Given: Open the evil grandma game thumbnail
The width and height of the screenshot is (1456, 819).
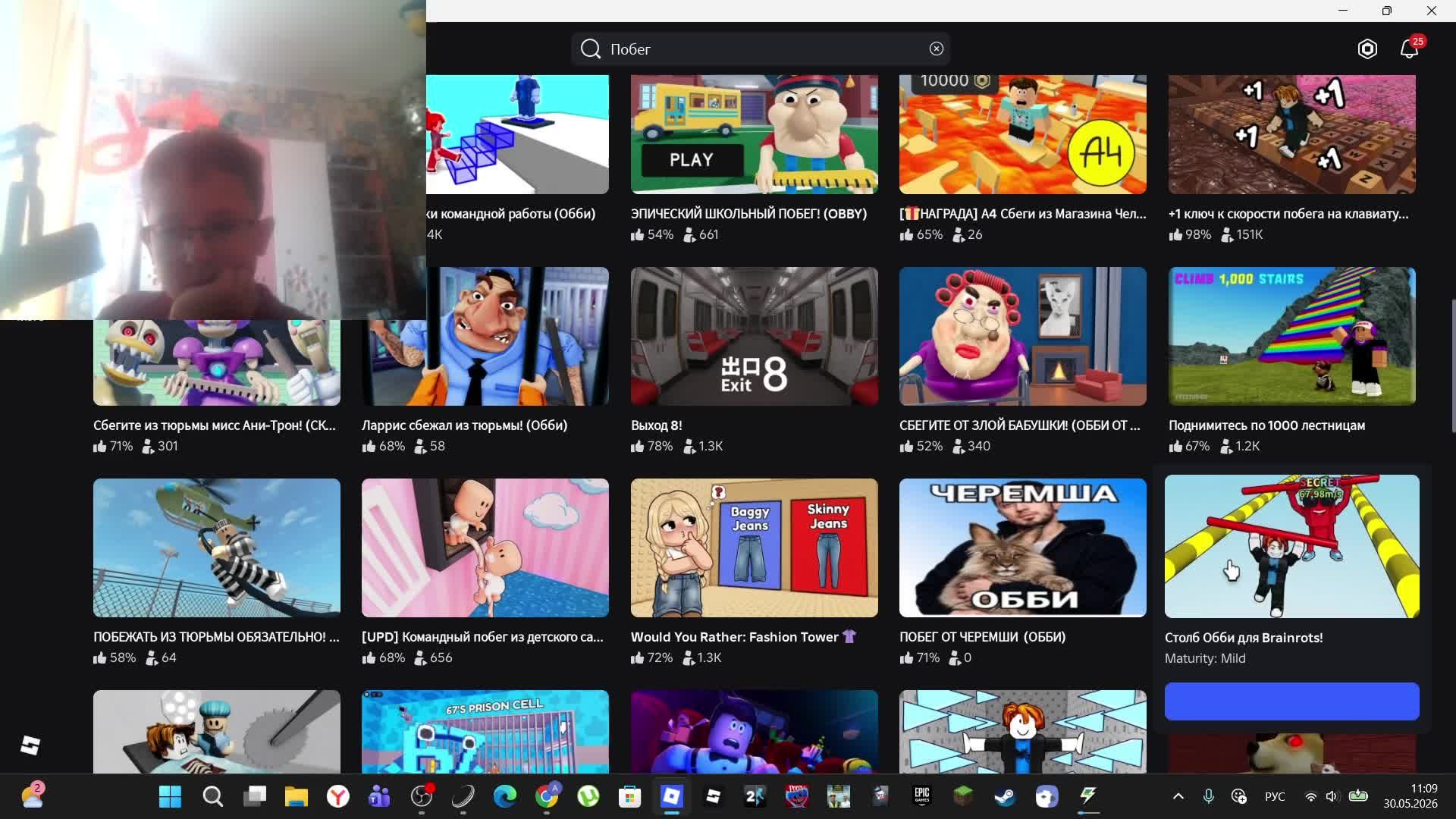Looking at the screenshot, I should (1022, 336).
